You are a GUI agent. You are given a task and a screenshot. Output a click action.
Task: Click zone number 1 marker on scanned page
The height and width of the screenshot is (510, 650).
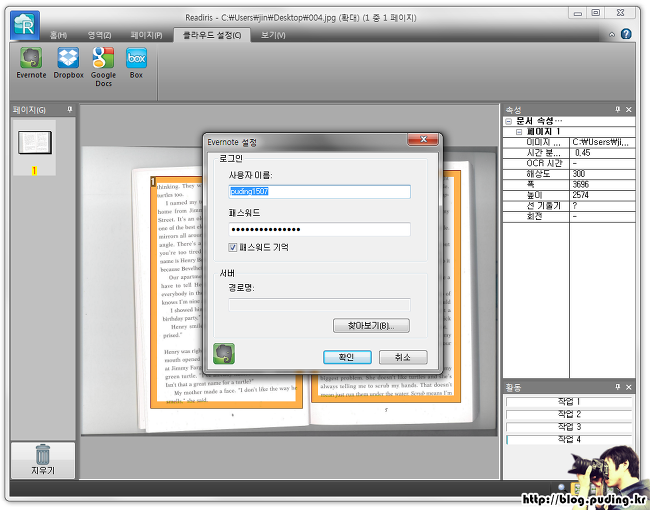[153, 182]
